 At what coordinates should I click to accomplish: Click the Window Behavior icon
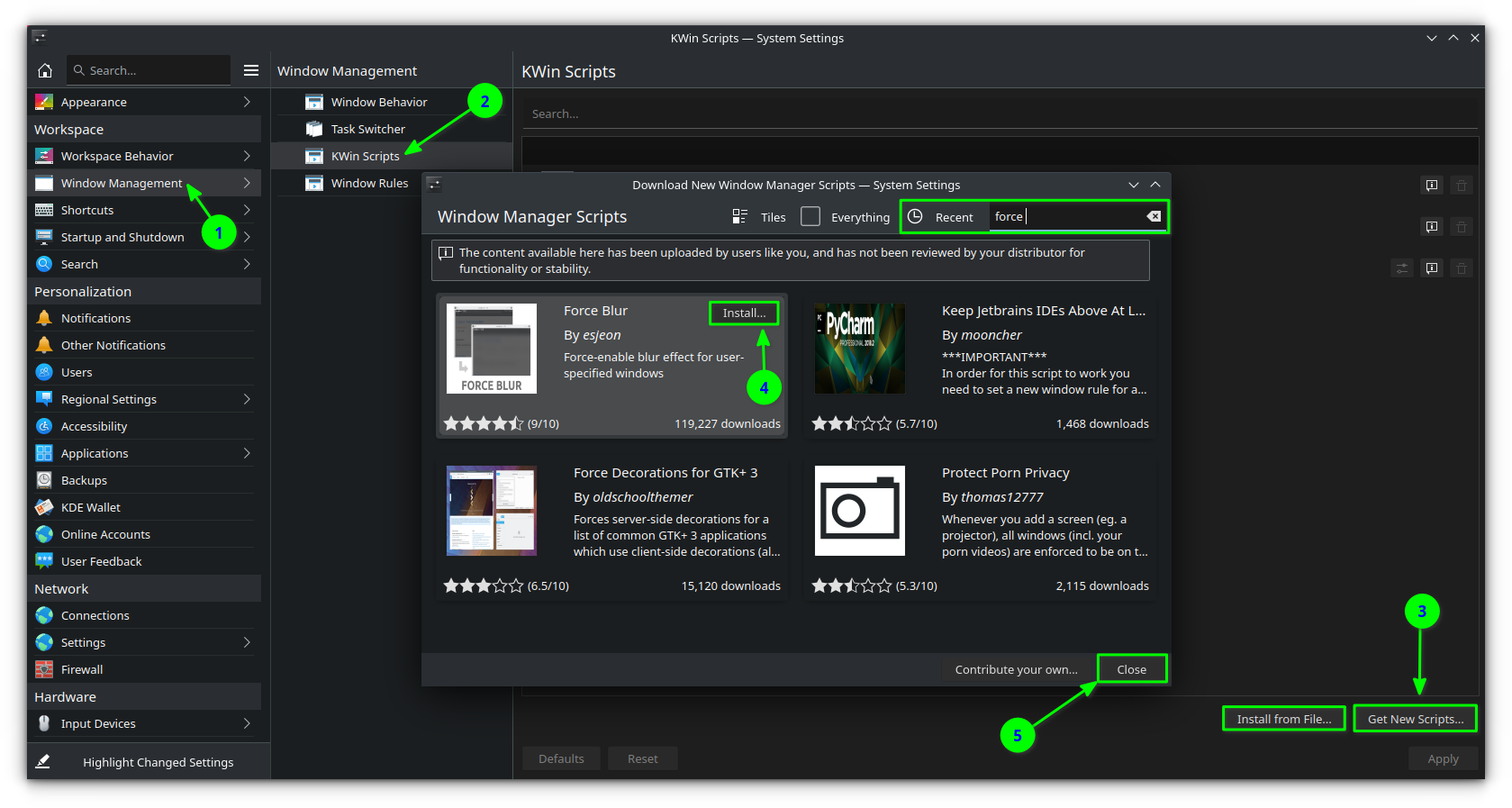pos(314,102)
